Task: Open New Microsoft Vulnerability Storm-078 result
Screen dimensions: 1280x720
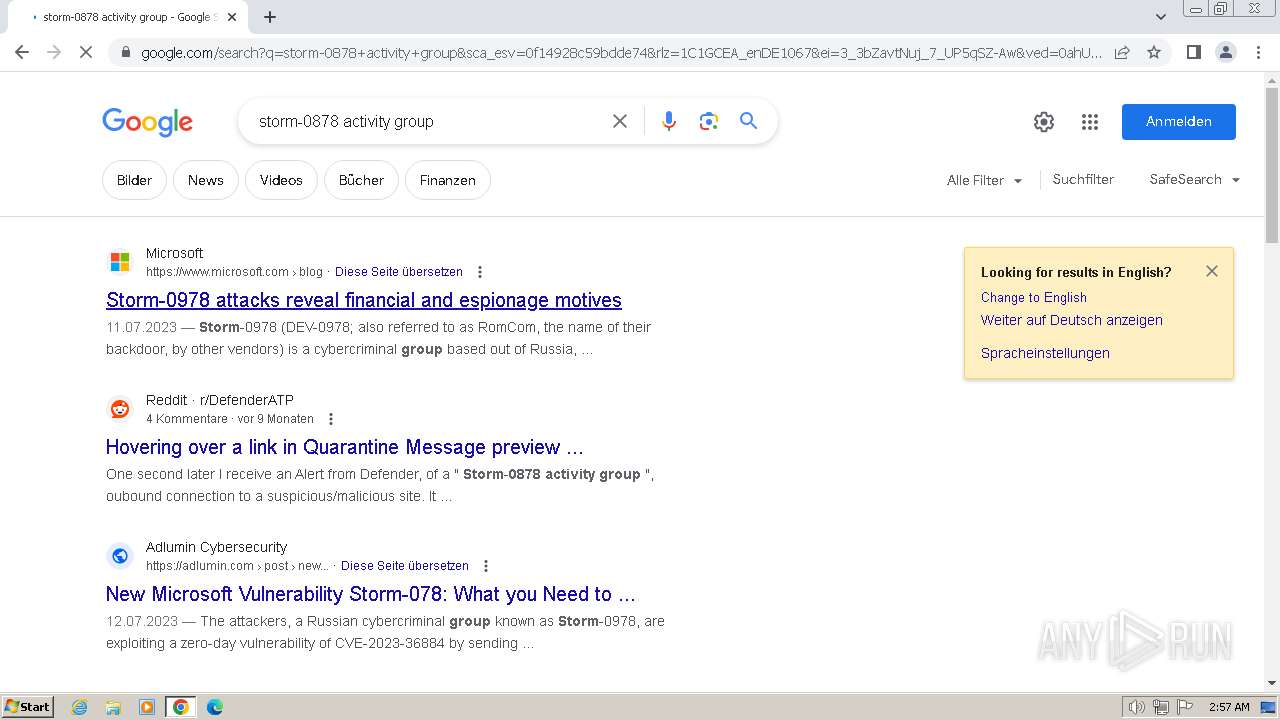Action: coord(371,594)
